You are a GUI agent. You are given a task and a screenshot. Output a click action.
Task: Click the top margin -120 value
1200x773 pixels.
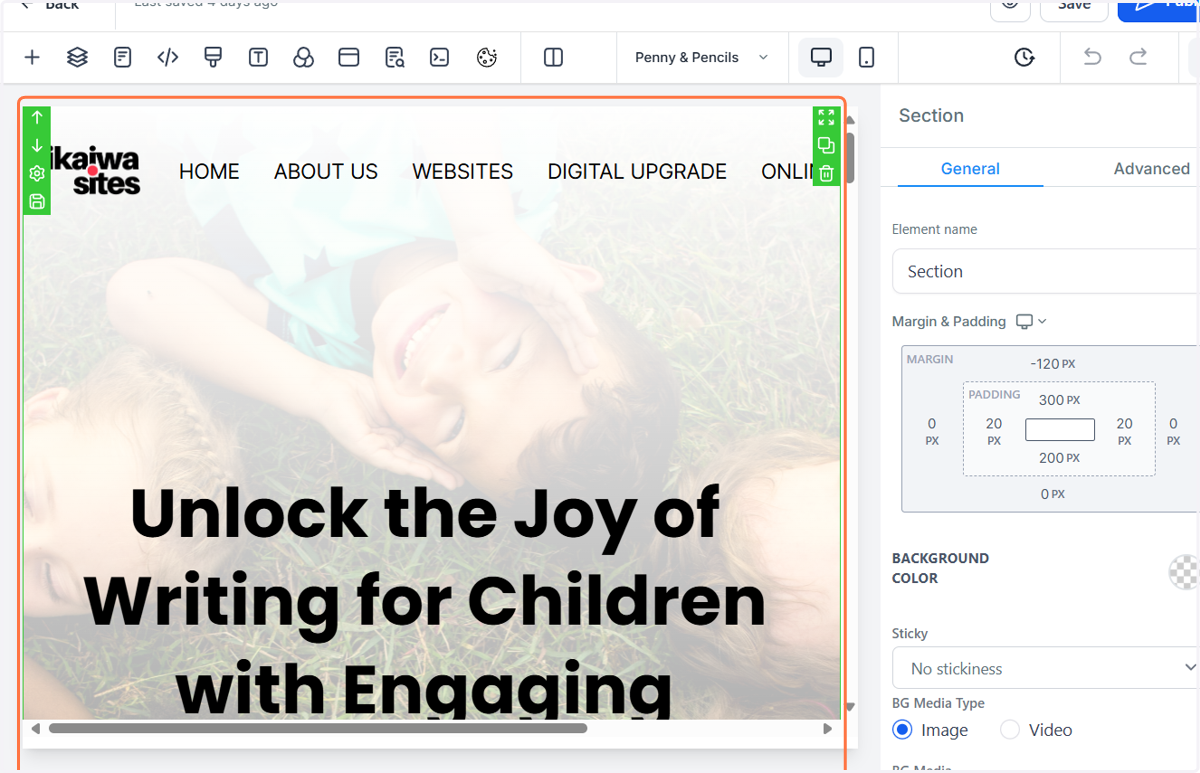1052,364
